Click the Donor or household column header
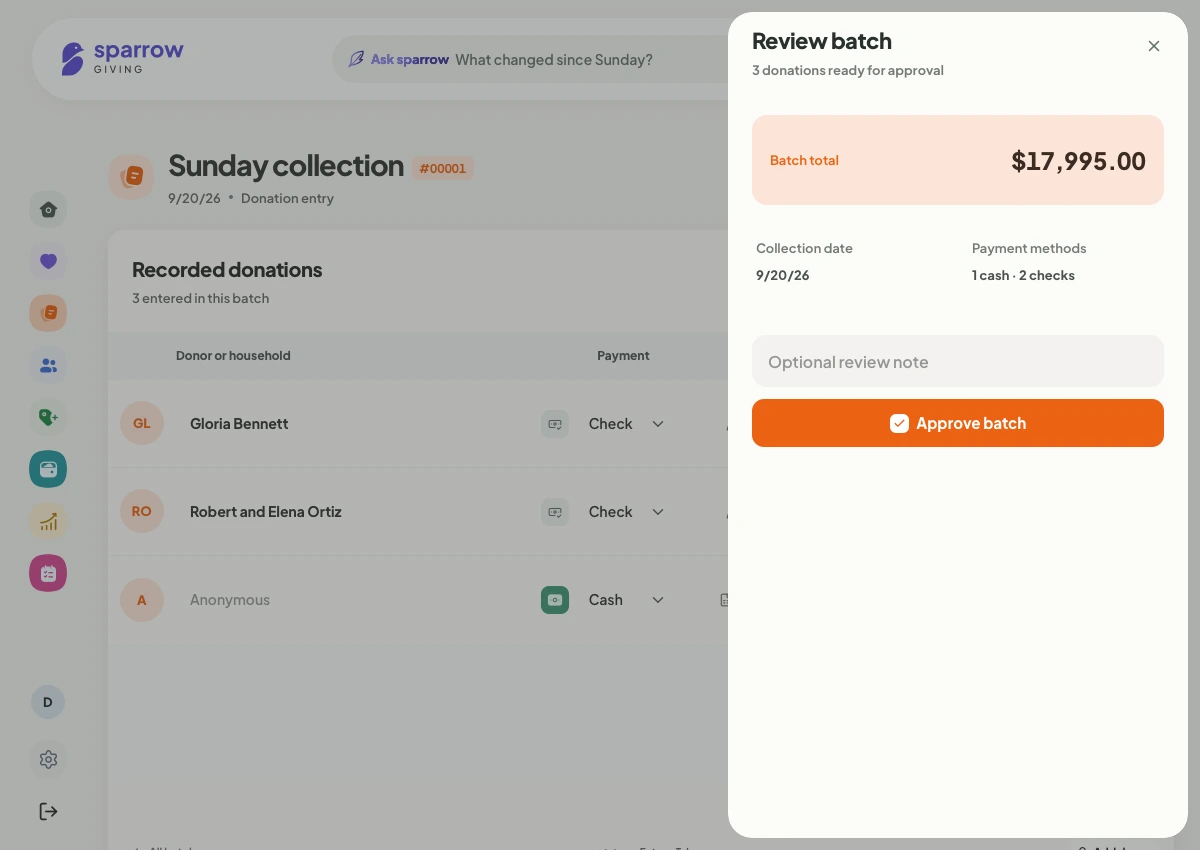This screenshot has width=1200, height=850. point(233,355)
